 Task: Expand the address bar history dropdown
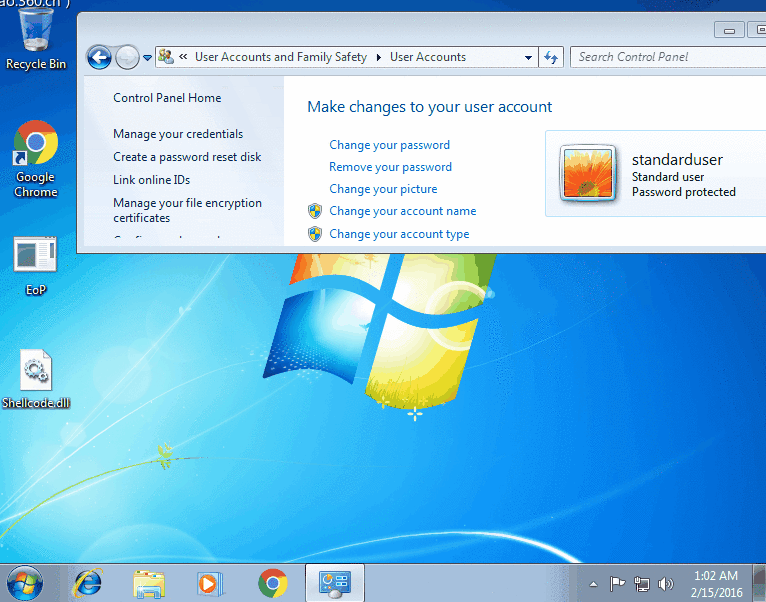point(529,58)
